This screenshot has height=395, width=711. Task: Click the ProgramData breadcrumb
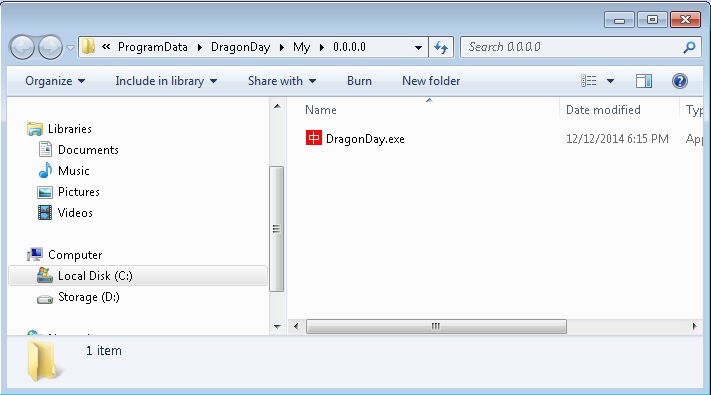pyautogui.click(x=152, y=47)
